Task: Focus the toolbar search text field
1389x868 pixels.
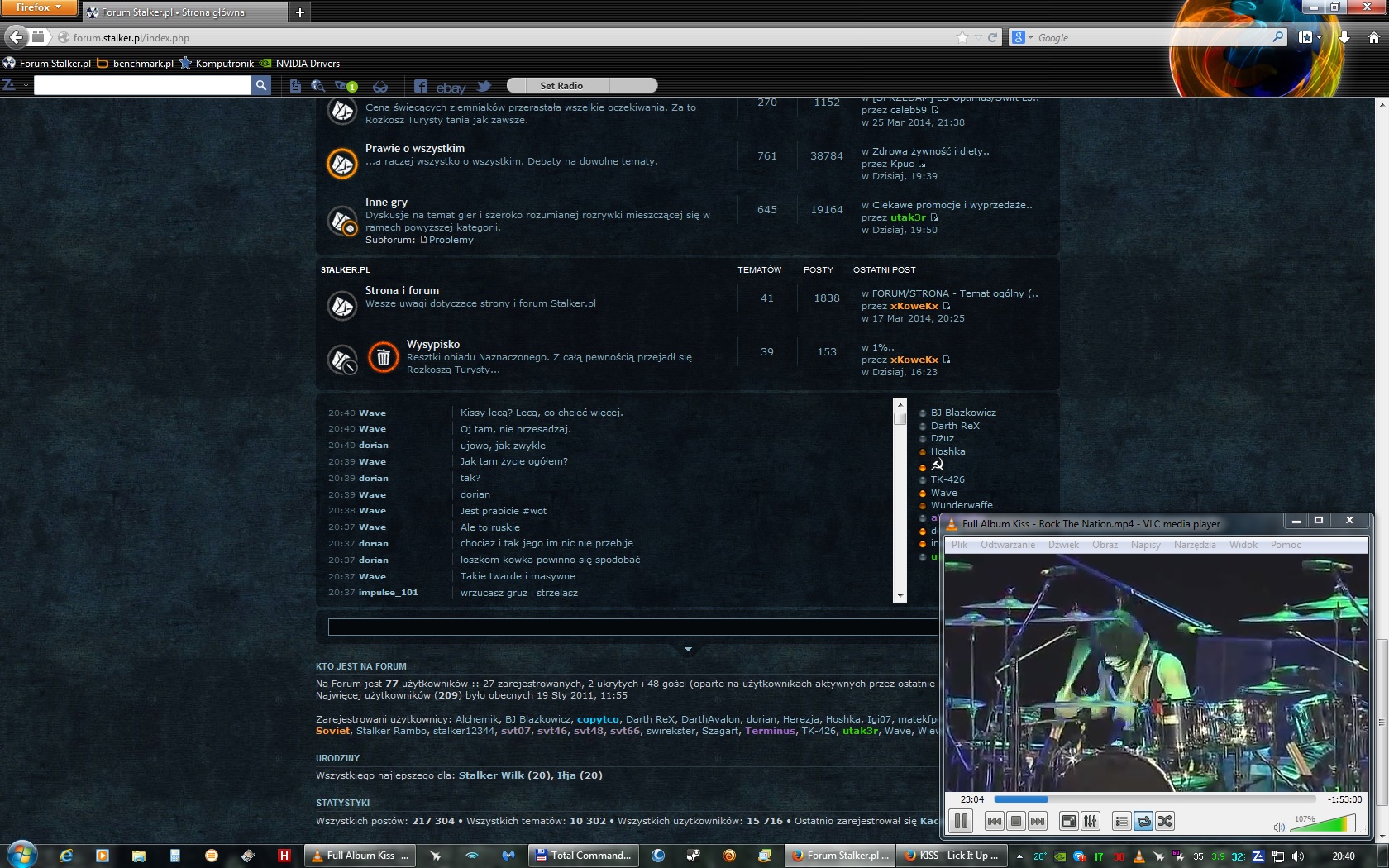Action: pos(142,85)
